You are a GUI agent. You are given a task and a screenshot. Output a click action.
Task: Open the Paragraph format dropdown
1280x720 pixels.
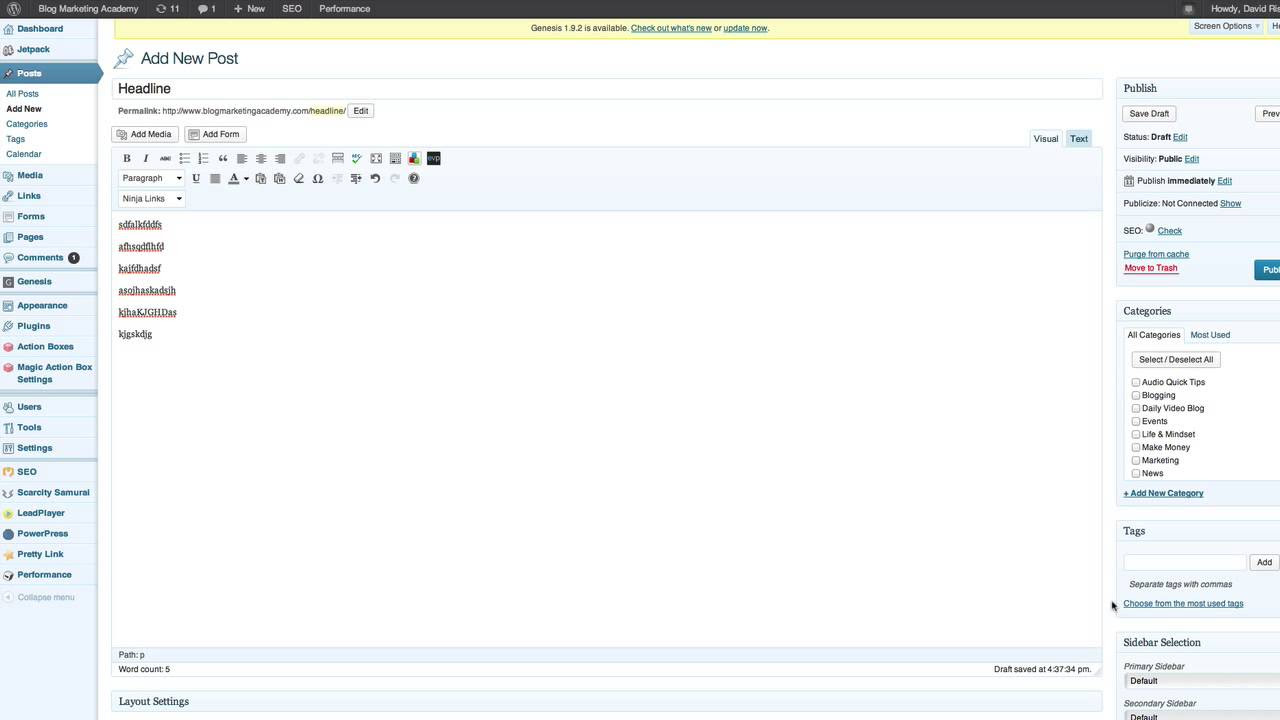click(x=152, y=178)
